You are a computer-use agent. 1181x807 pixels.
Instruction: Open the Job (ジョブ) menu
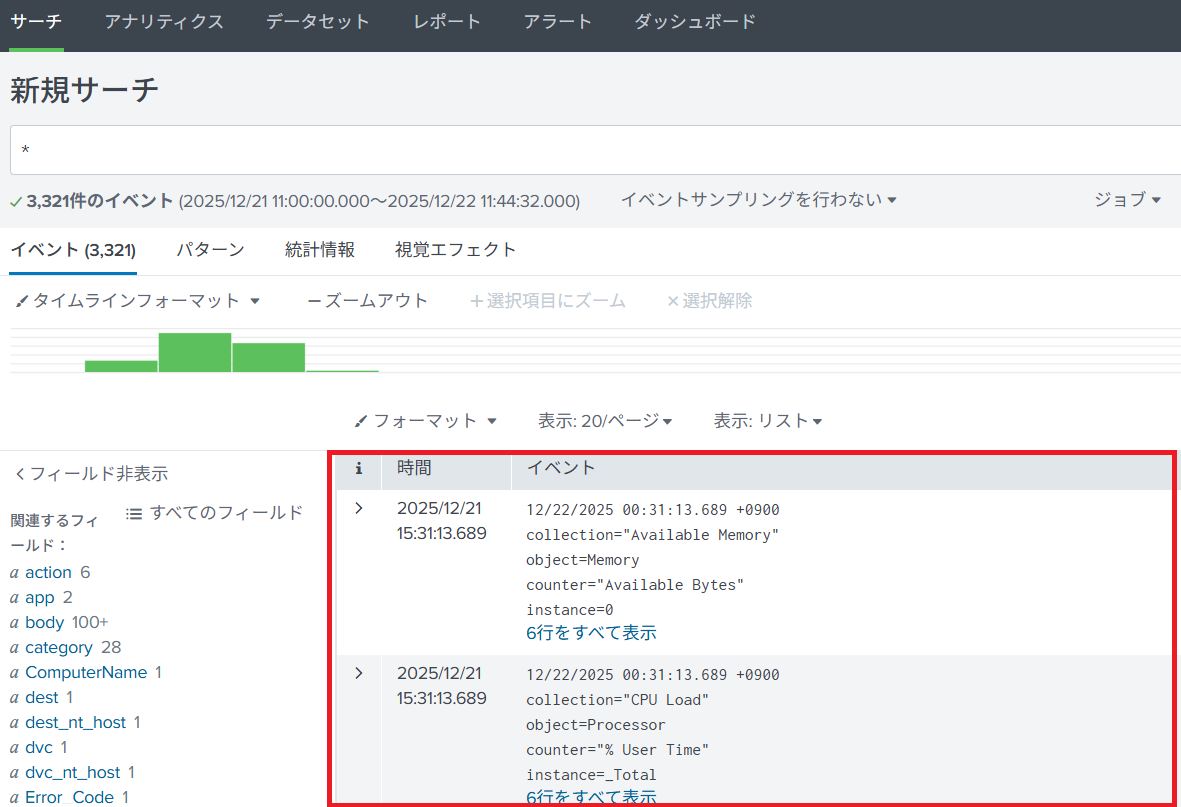tap(1127, 200)
